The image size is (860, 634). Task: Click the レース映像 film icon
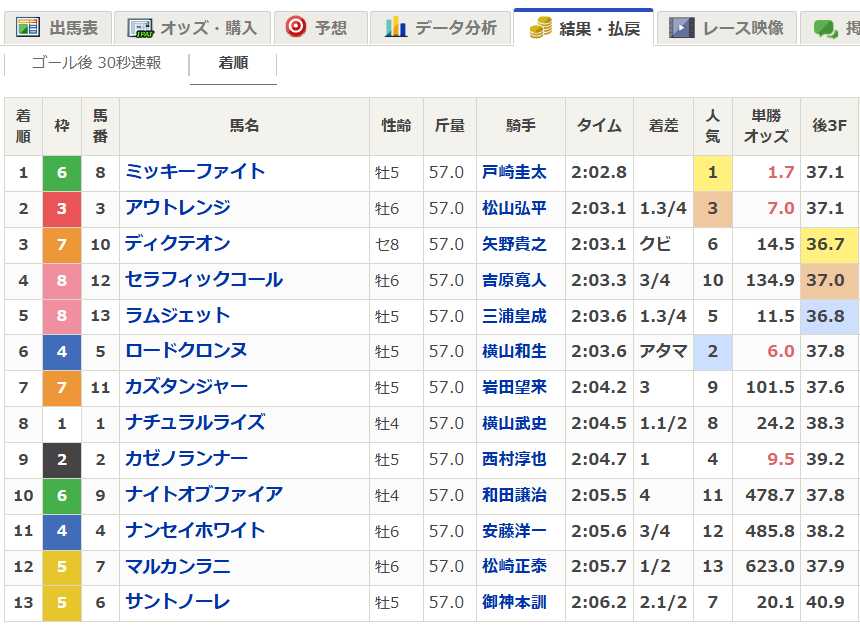tap(682, 27)
